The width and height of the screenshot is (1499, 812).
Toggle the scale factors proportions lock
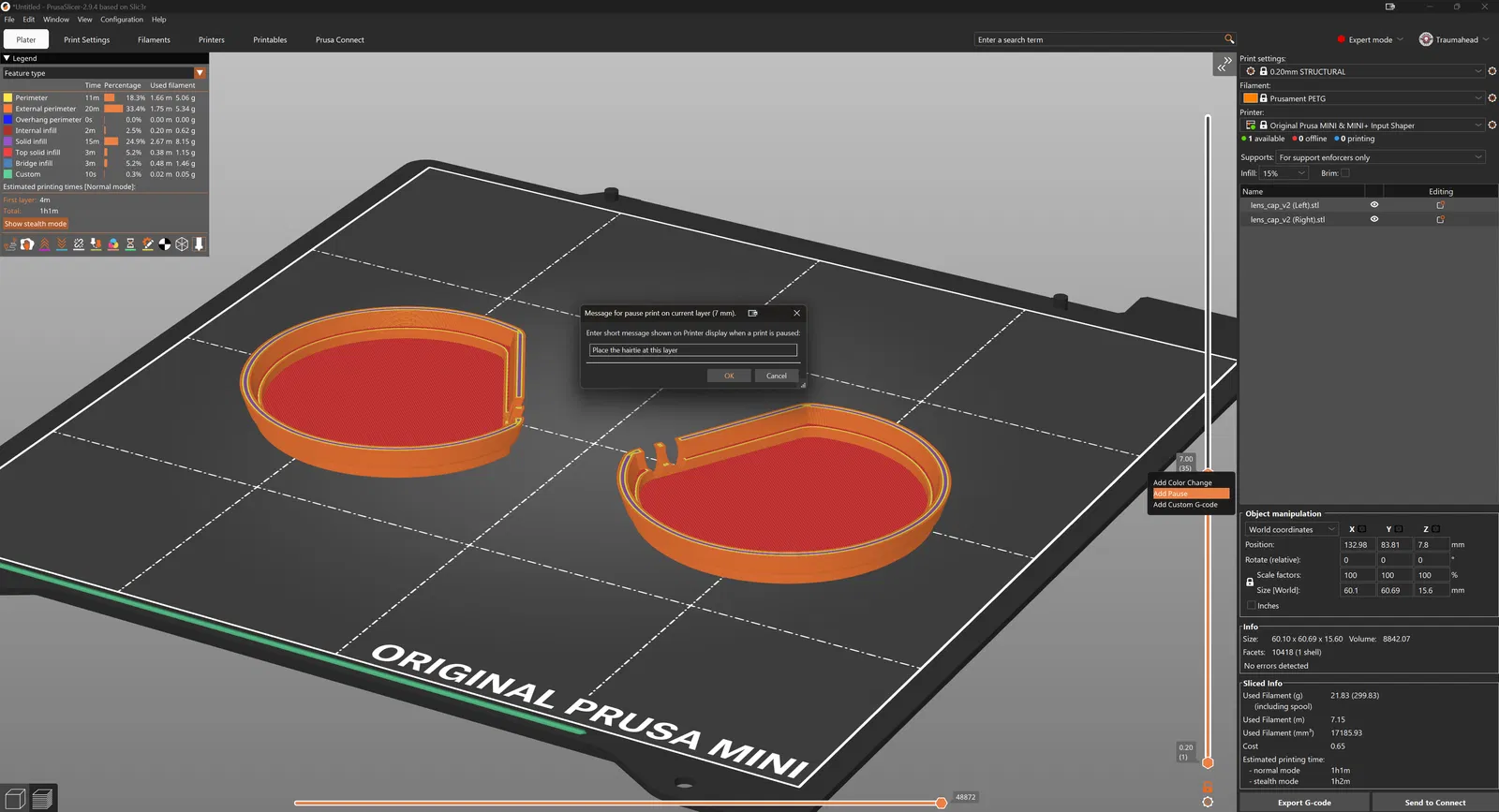click(x=1250, y=583)
